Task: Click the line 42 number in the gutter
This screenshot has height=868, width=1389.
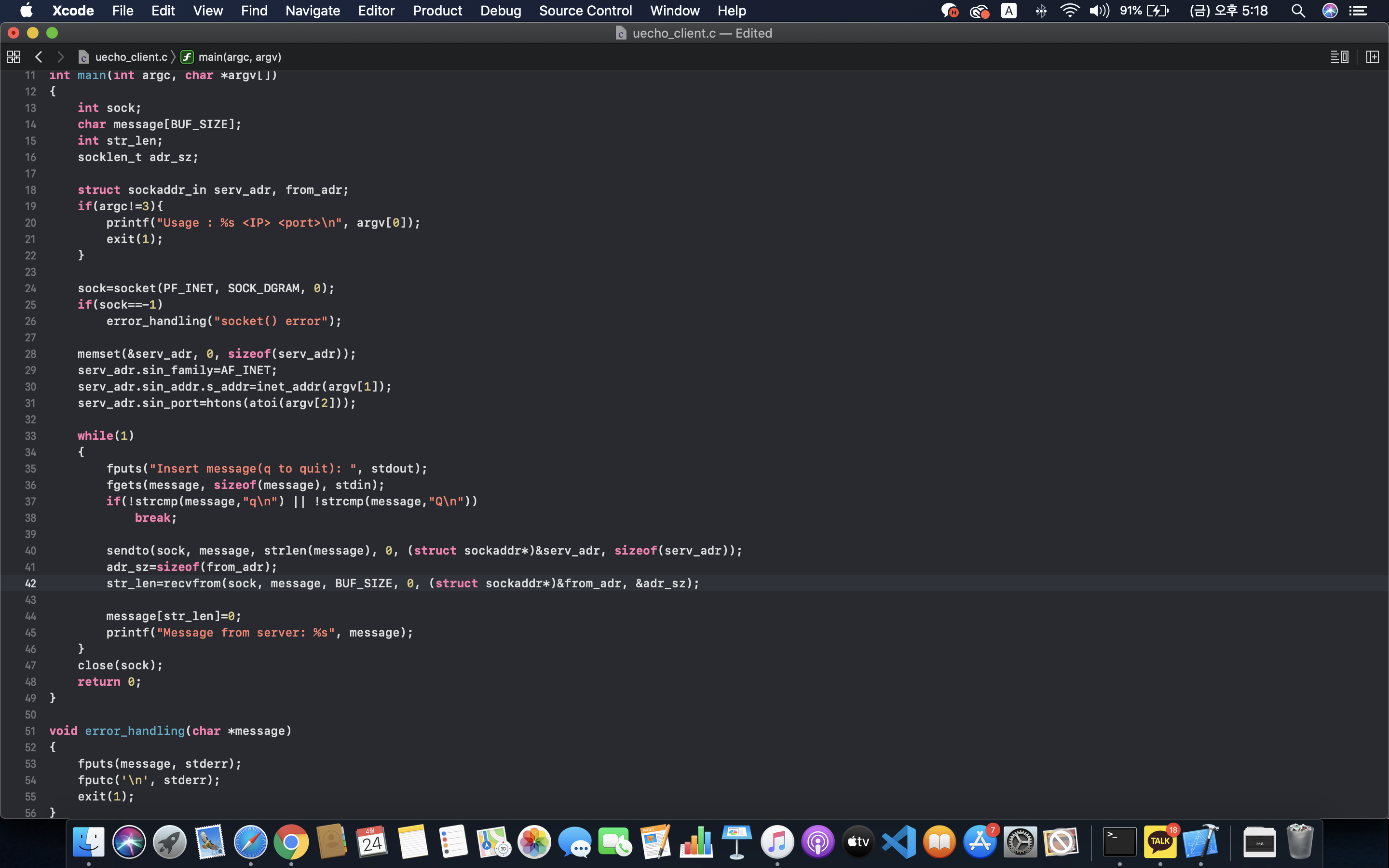Action: click(x=30, y=583)
